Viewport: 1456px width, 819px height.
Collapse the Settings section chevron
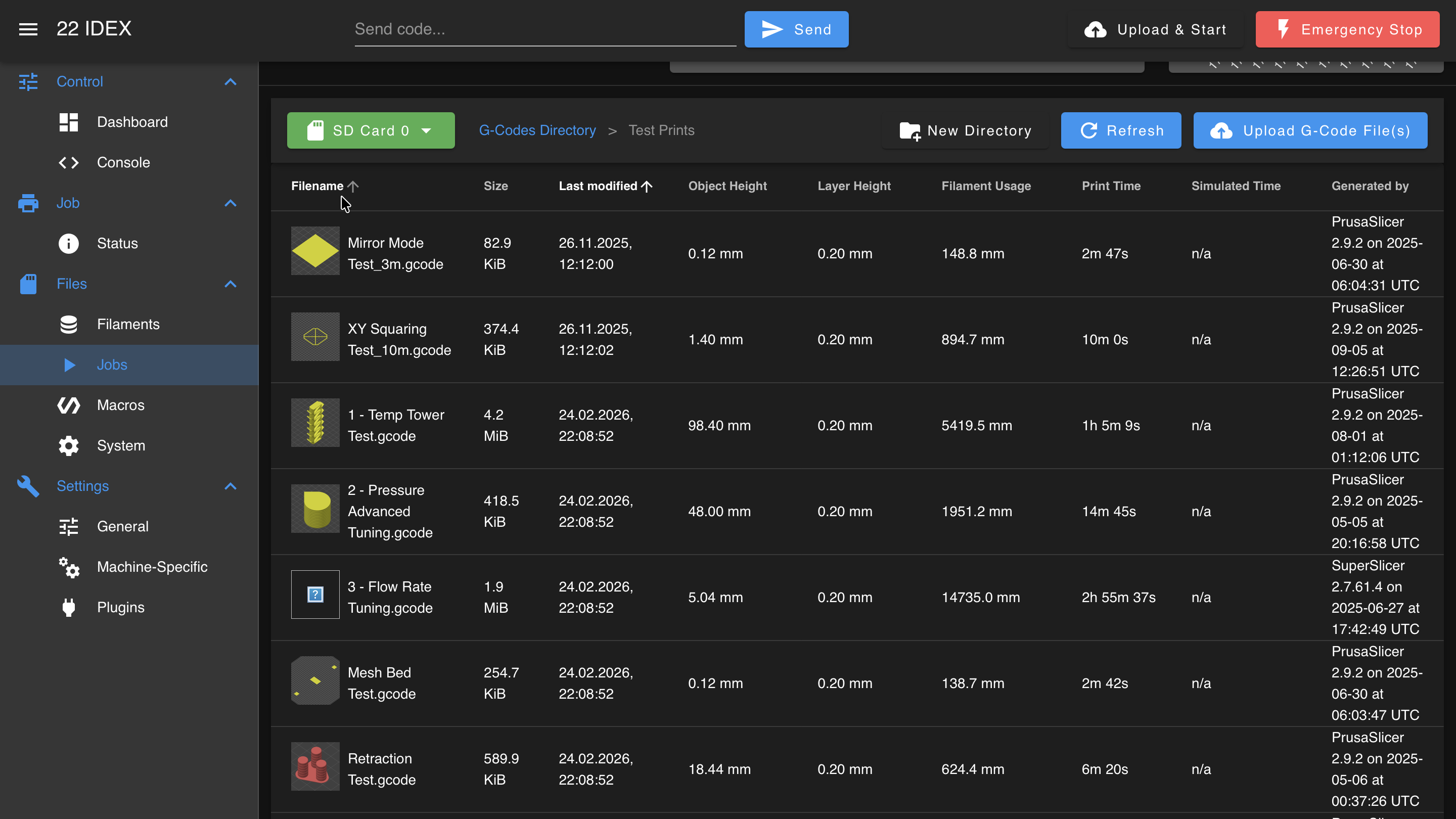[230, 487]
